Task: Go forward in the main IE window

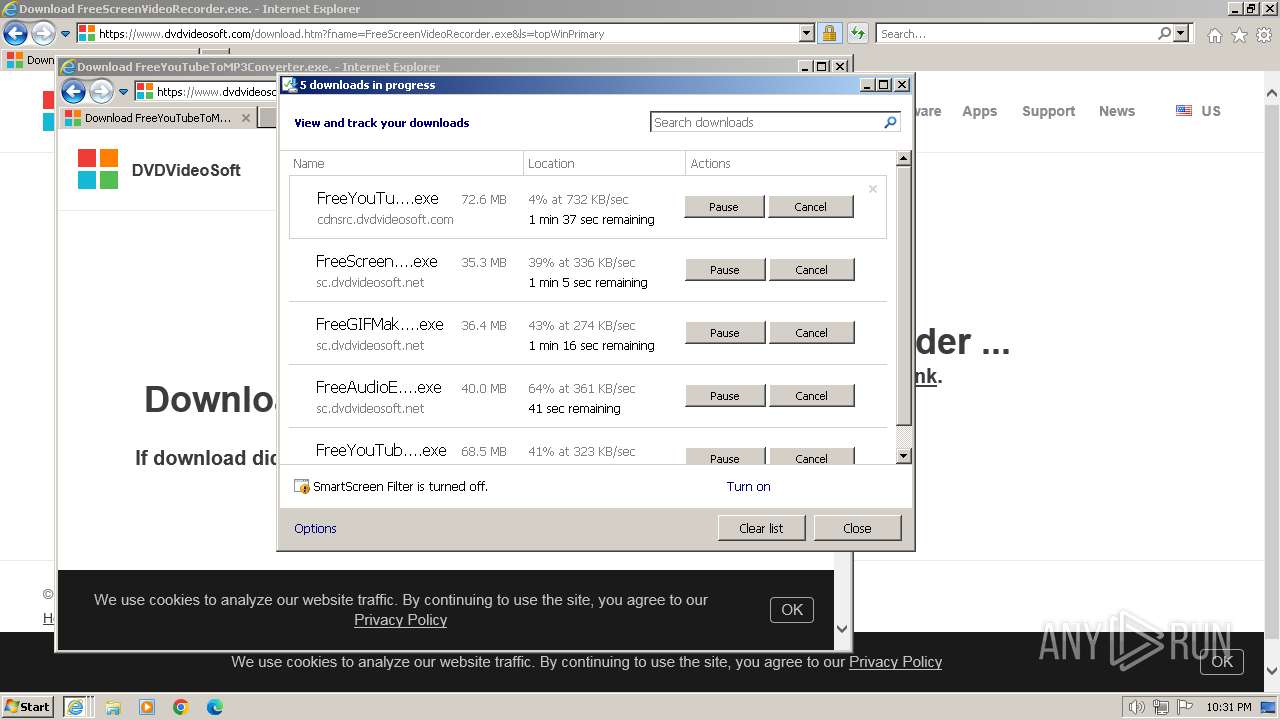Action: (x=43, y=34)
